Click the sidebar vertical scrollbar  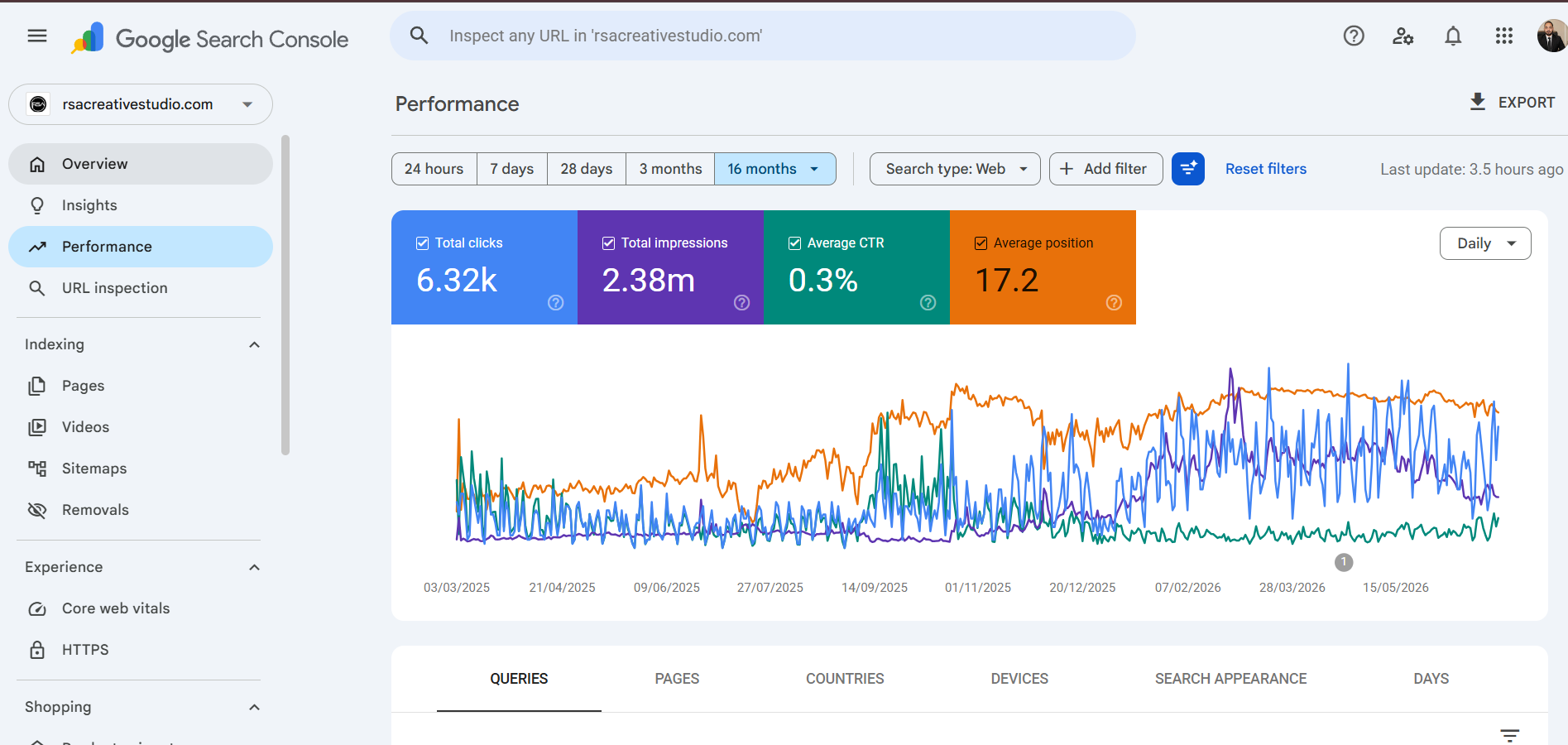click(x=285, y=295)
